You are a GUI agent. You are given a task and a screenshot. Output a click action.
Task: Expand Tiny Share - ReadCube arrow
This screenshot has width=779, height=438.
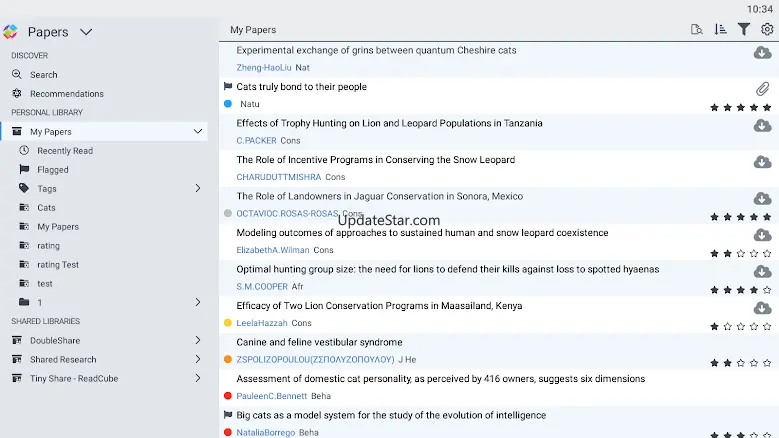click(x=198, y=378)
